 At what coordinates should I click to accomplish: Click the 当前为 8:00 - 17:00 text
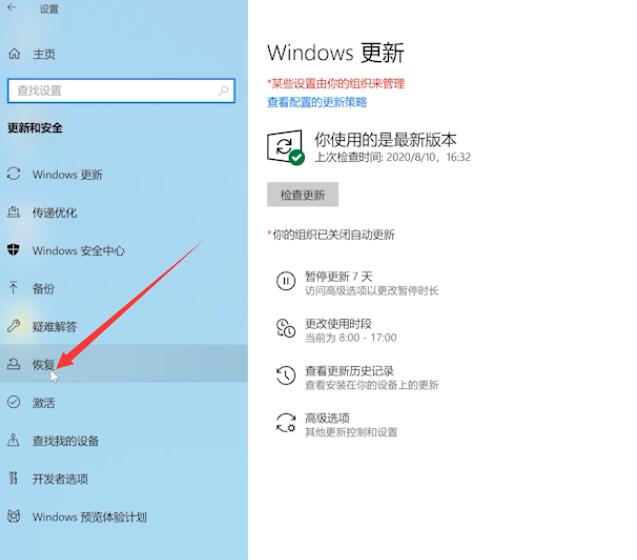click(x=351, y=338)
